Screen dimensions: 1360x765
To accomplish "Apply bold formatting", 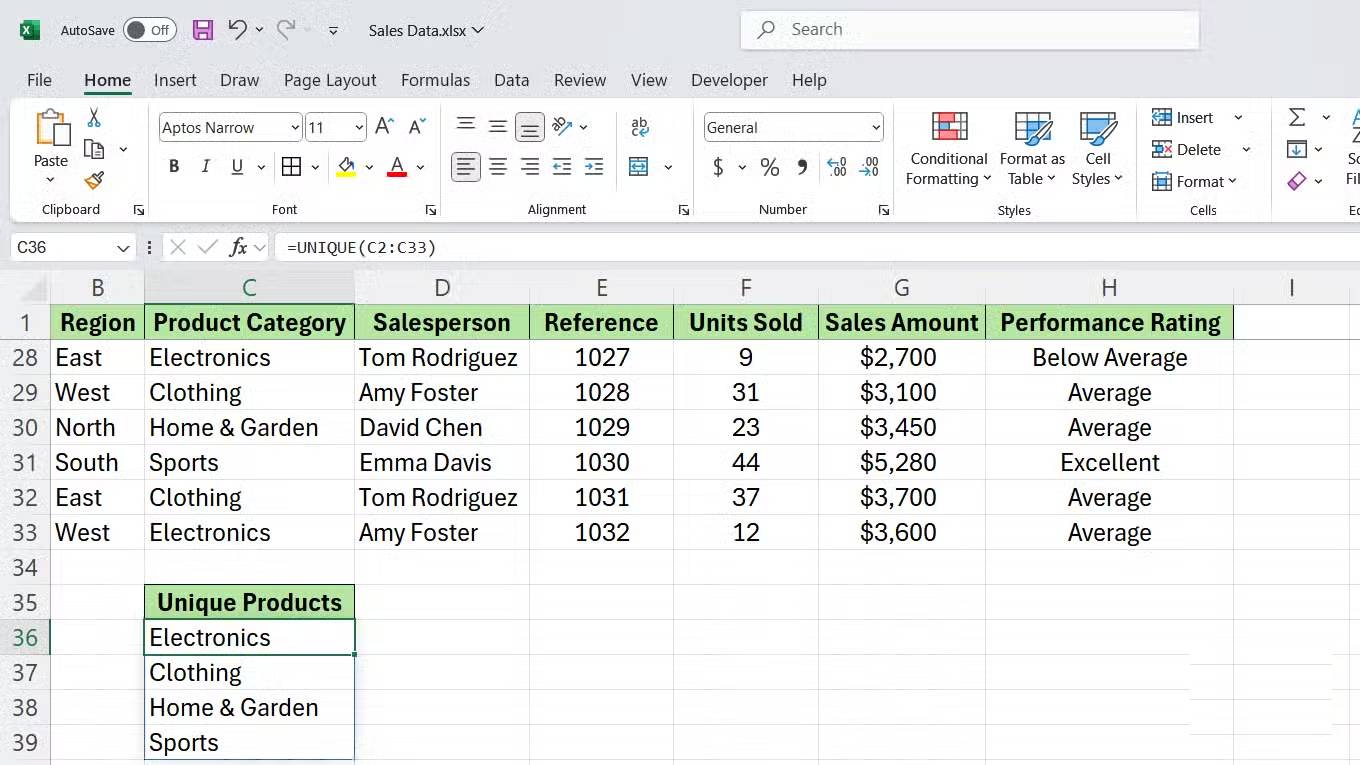I will tap(173, 166).
